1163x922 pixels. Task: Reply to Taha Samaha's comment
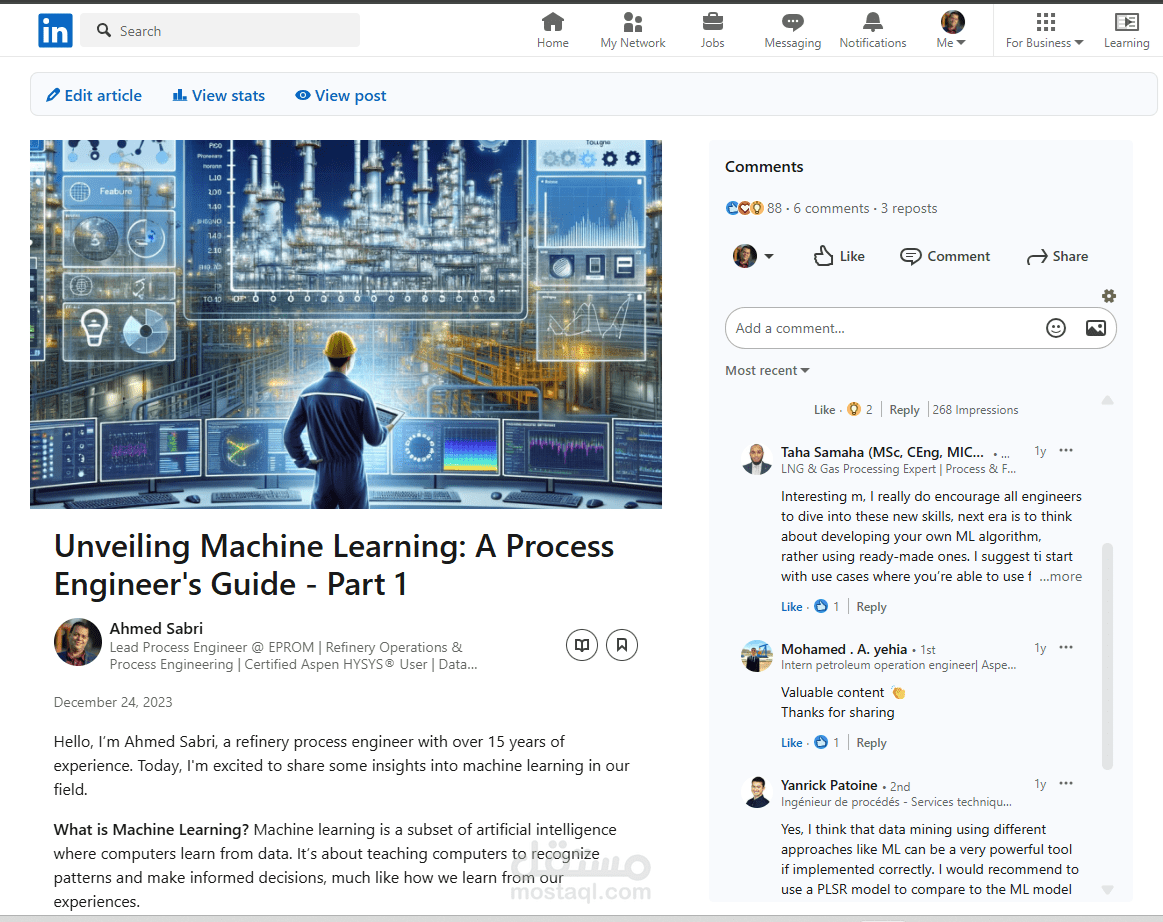point(871,607)
